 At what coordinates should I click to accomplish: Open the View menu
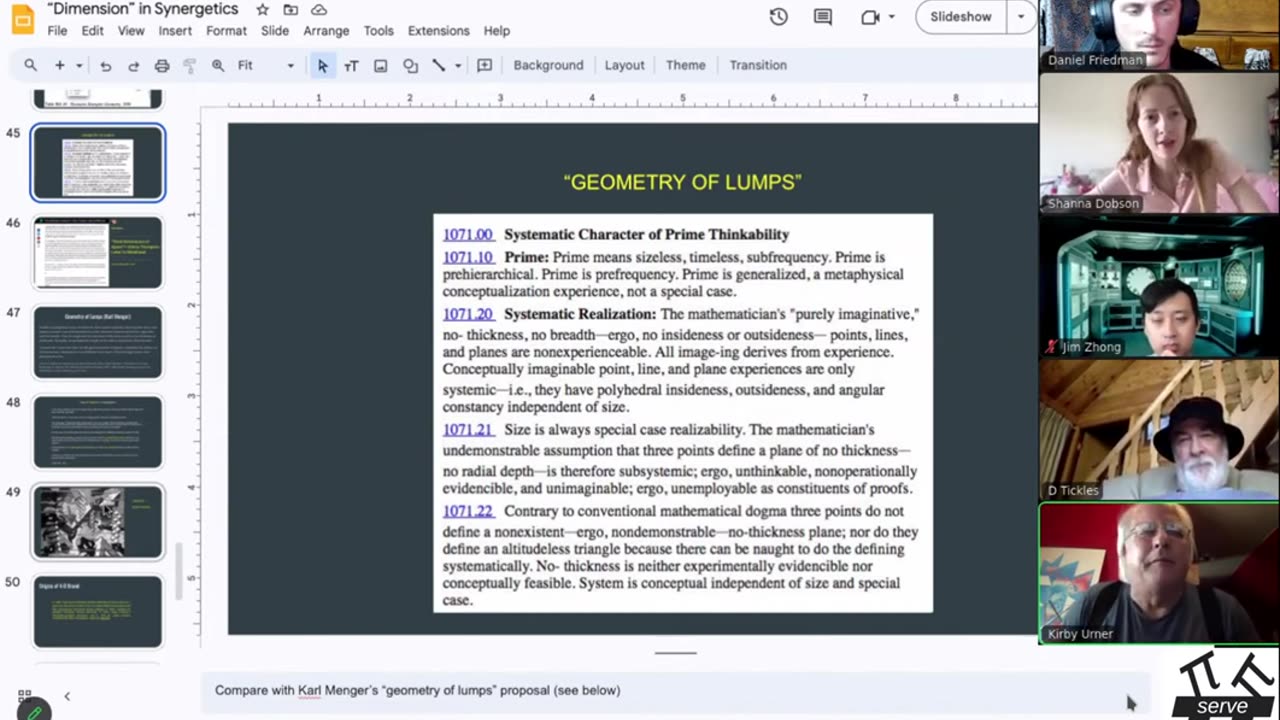[131, 31]
